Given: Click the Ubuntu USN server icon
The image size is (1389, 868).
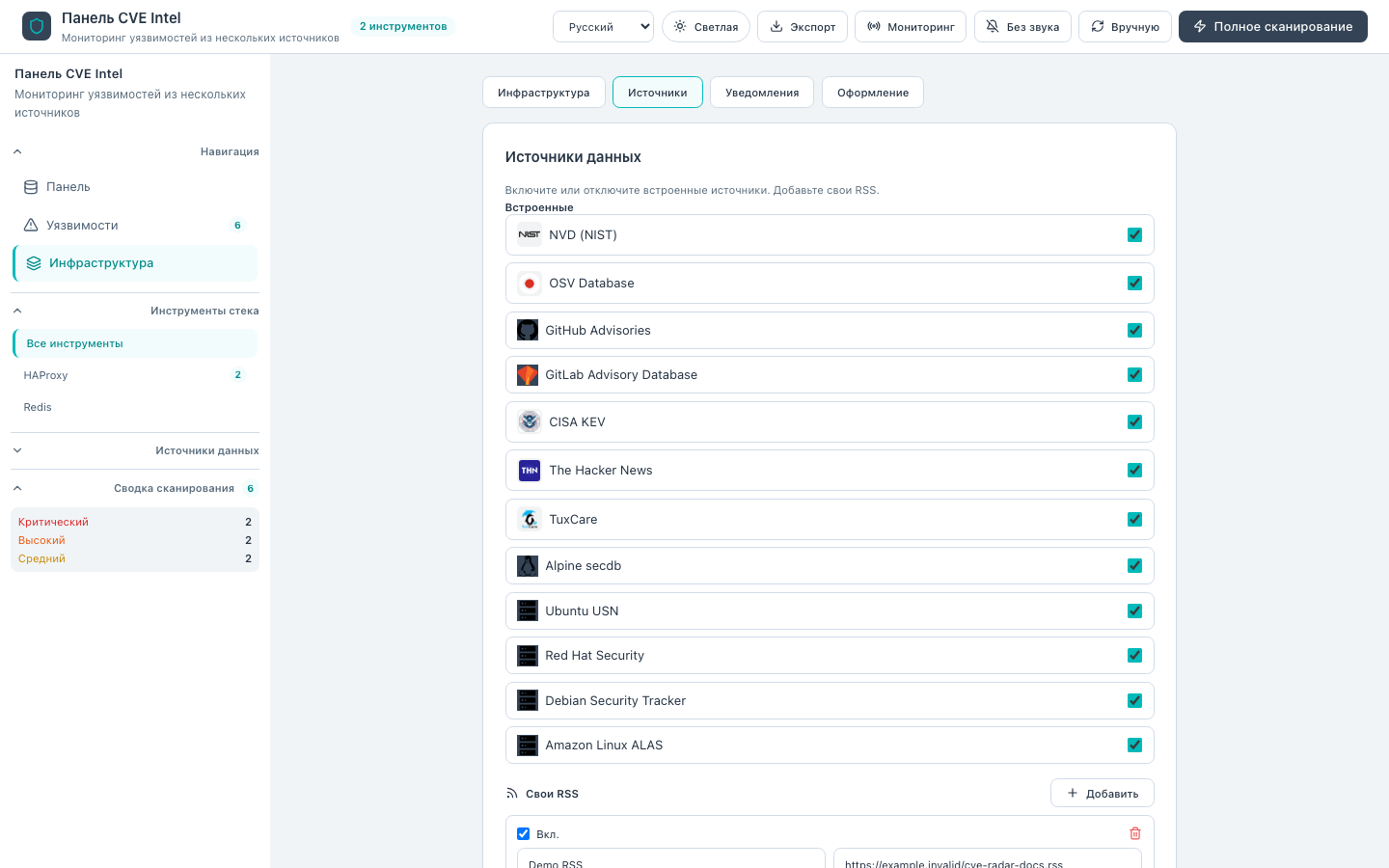Looking at the screenshot, I should click(x=528, y=610).
